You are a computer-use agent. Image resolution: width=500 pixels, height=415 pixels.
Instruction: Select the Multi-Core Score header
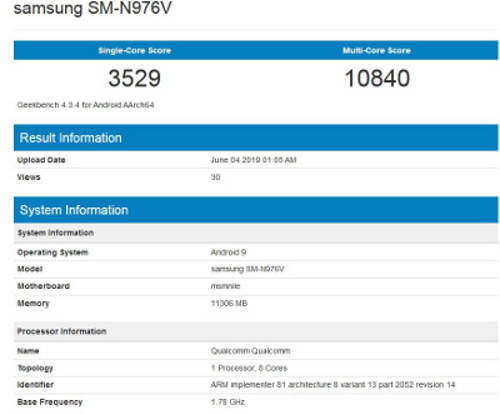pyautogui.click(x=377, y=51)
